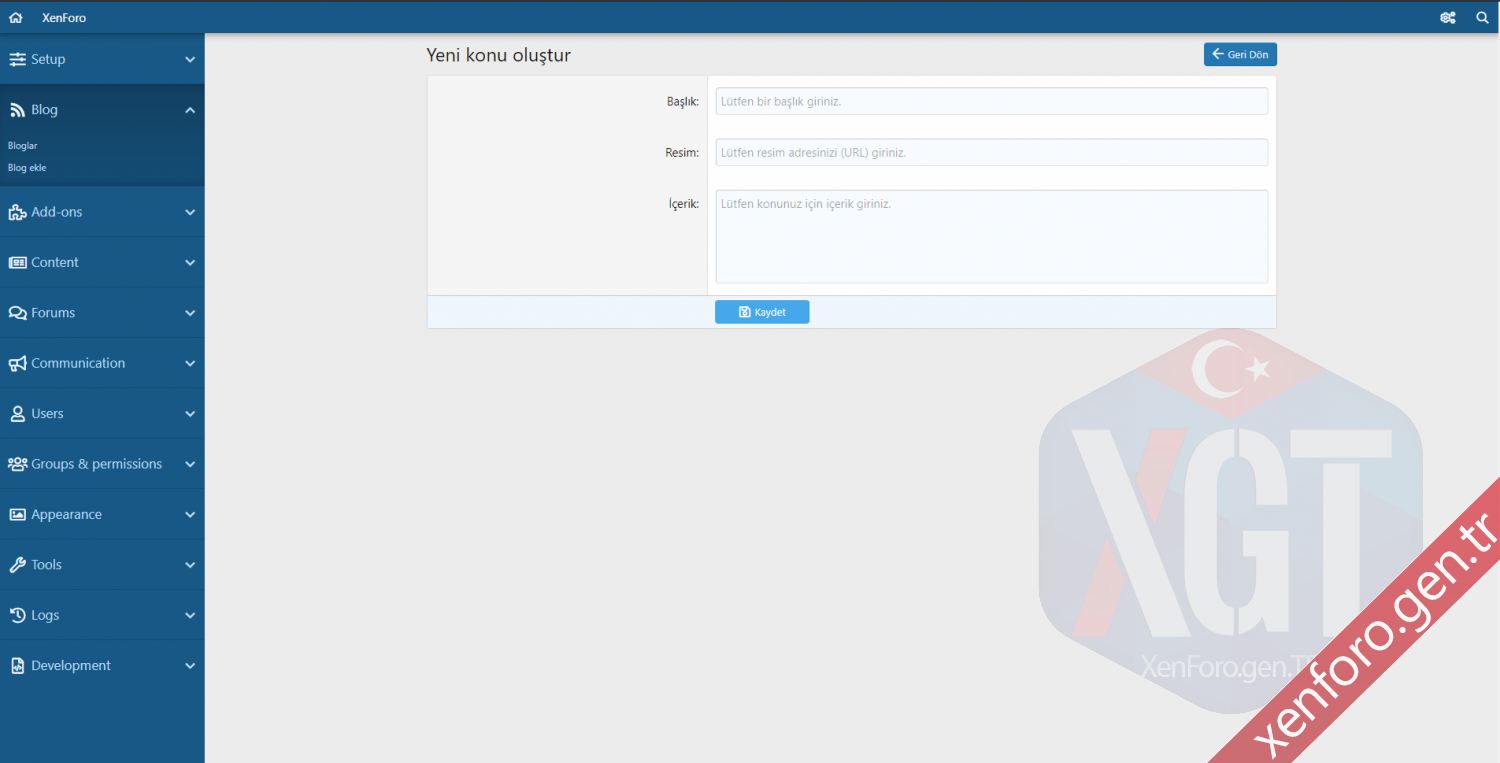
Task: Click the Add-ons puzzle piece icon
Action: click(17, 212)
